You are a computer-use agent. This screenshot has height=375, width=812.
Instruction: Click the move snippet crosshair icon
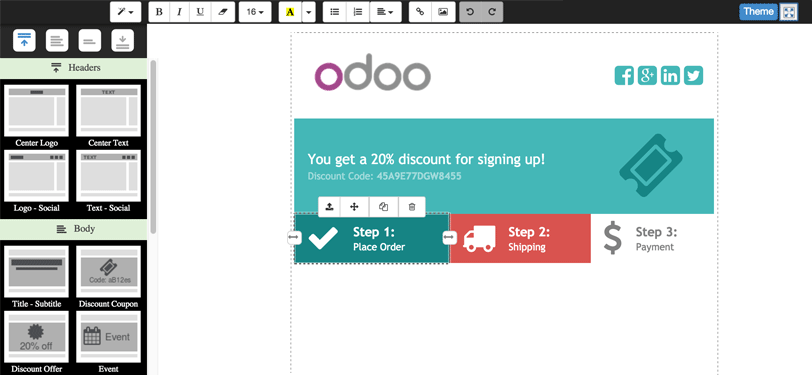pos(355,207)
